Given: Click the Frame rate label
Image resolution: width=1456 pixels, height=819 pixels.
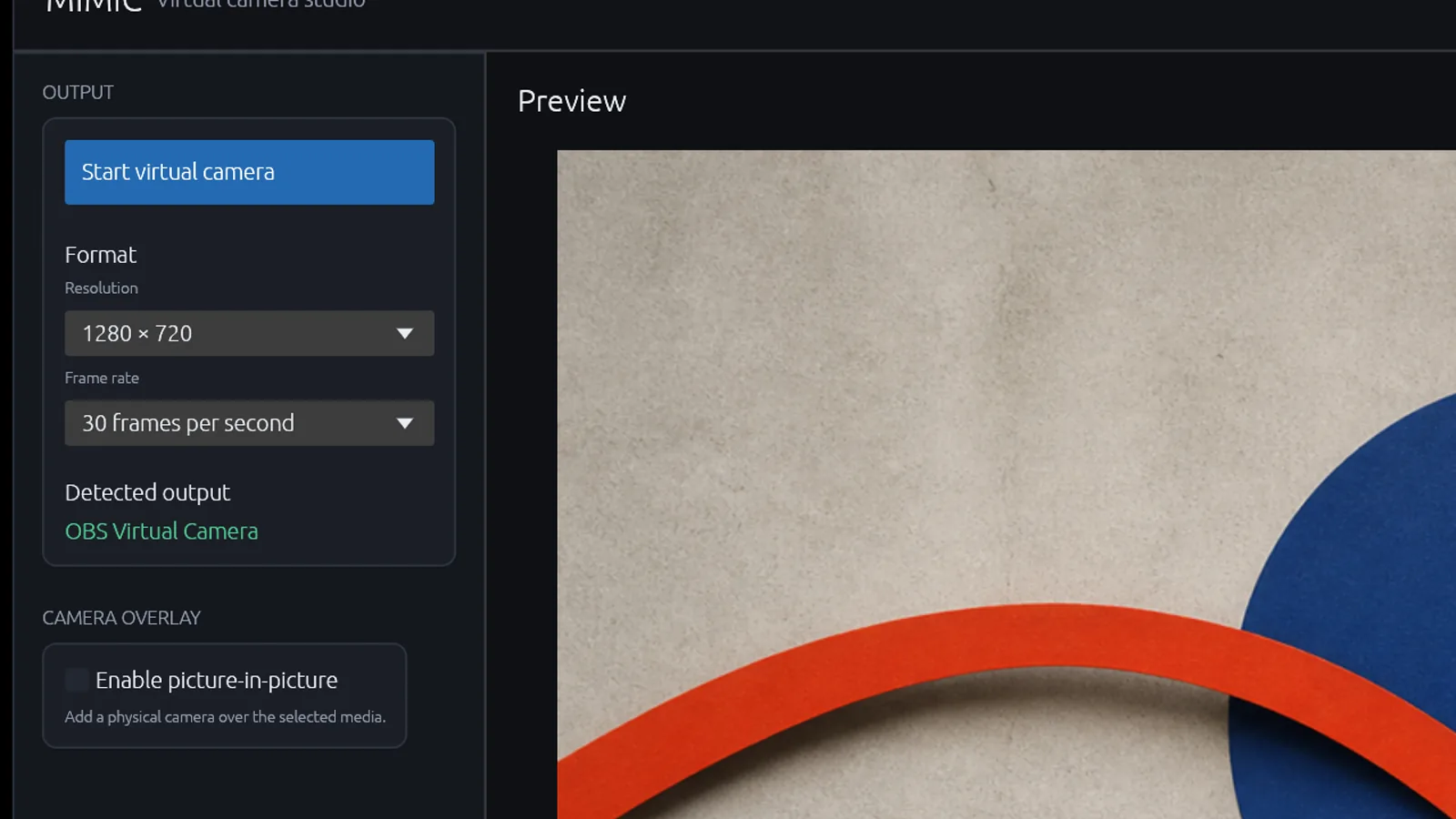Looking at the screenshot, I should pos(102,378).
